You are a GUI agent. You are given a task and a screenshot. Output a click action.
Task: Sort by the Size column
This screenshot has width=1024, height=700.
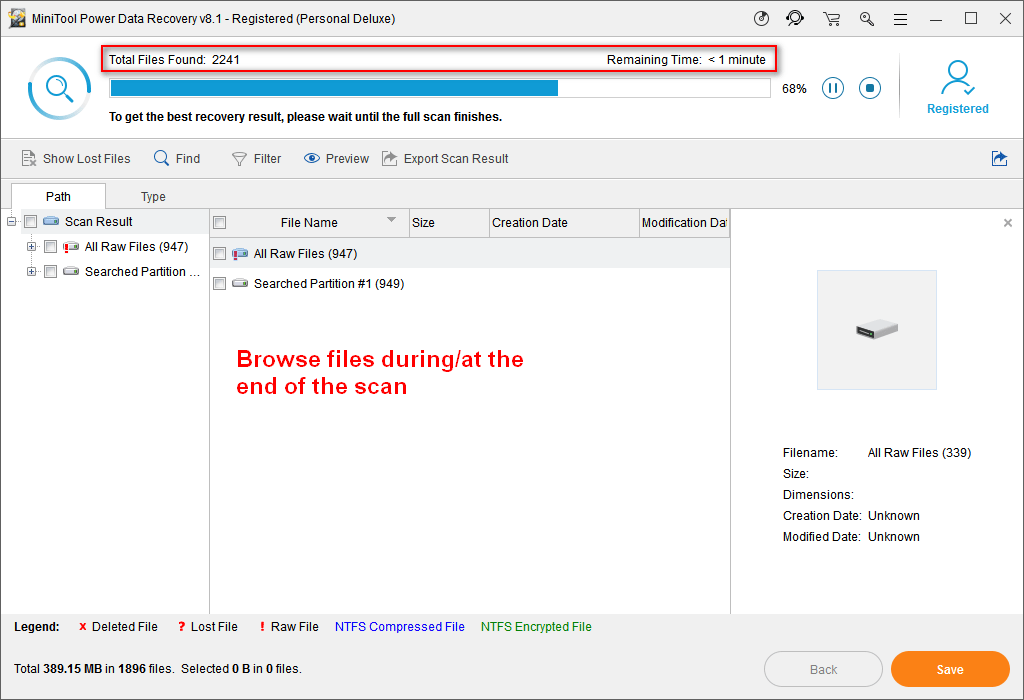[x=449, y=223]
